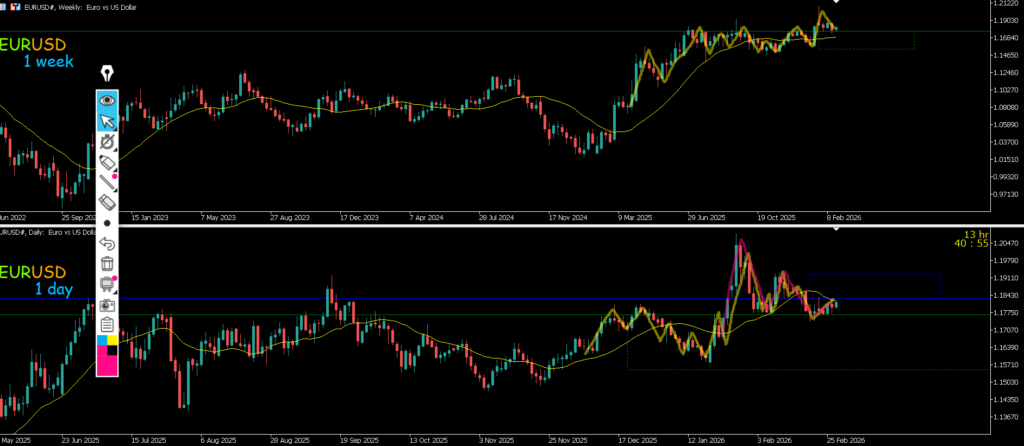The image size is (1024, 446).
Task: Undo last drawing with the back arrow
Action: click(107, 243)
